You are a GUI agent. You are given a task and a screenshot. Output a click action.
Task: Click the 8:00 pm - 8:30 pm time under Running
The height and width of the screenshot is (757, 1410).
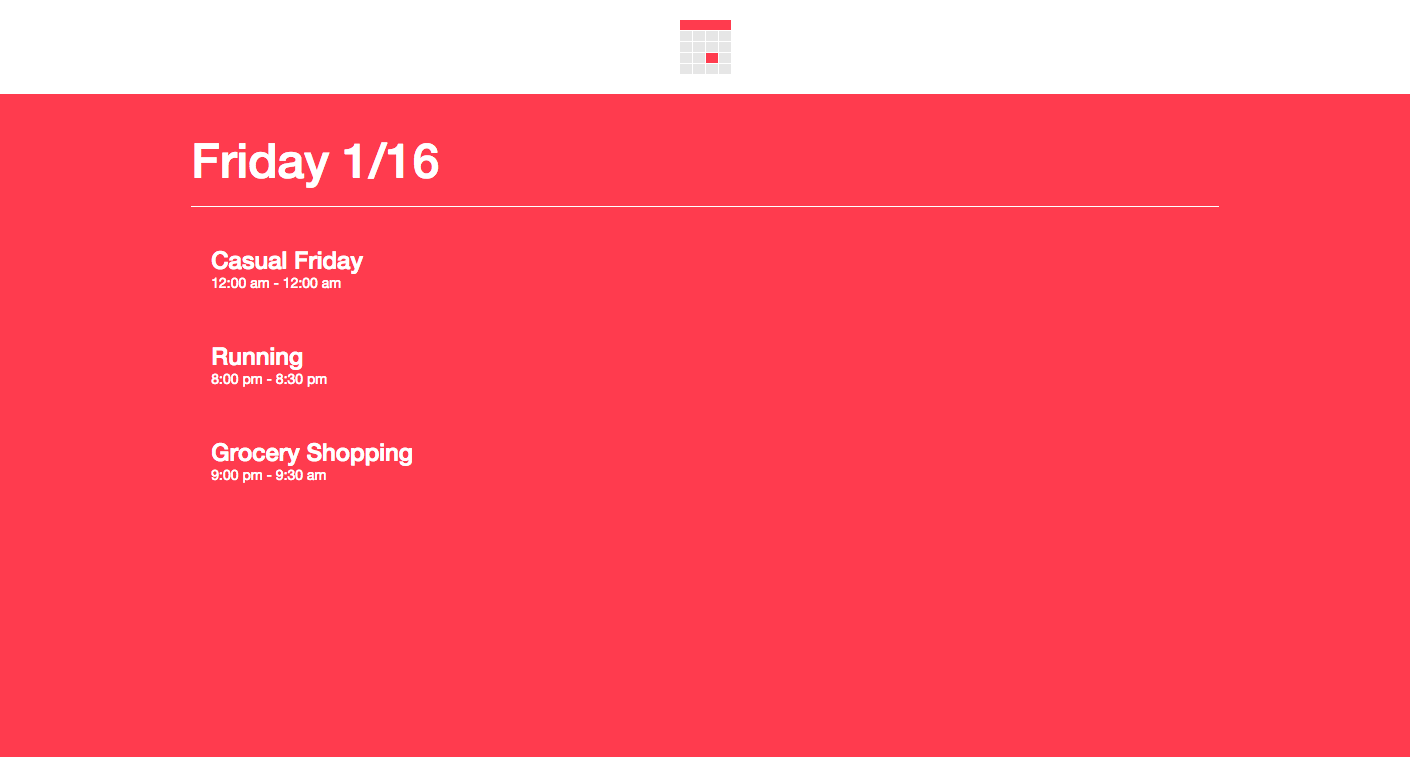[x=268, y=379]
